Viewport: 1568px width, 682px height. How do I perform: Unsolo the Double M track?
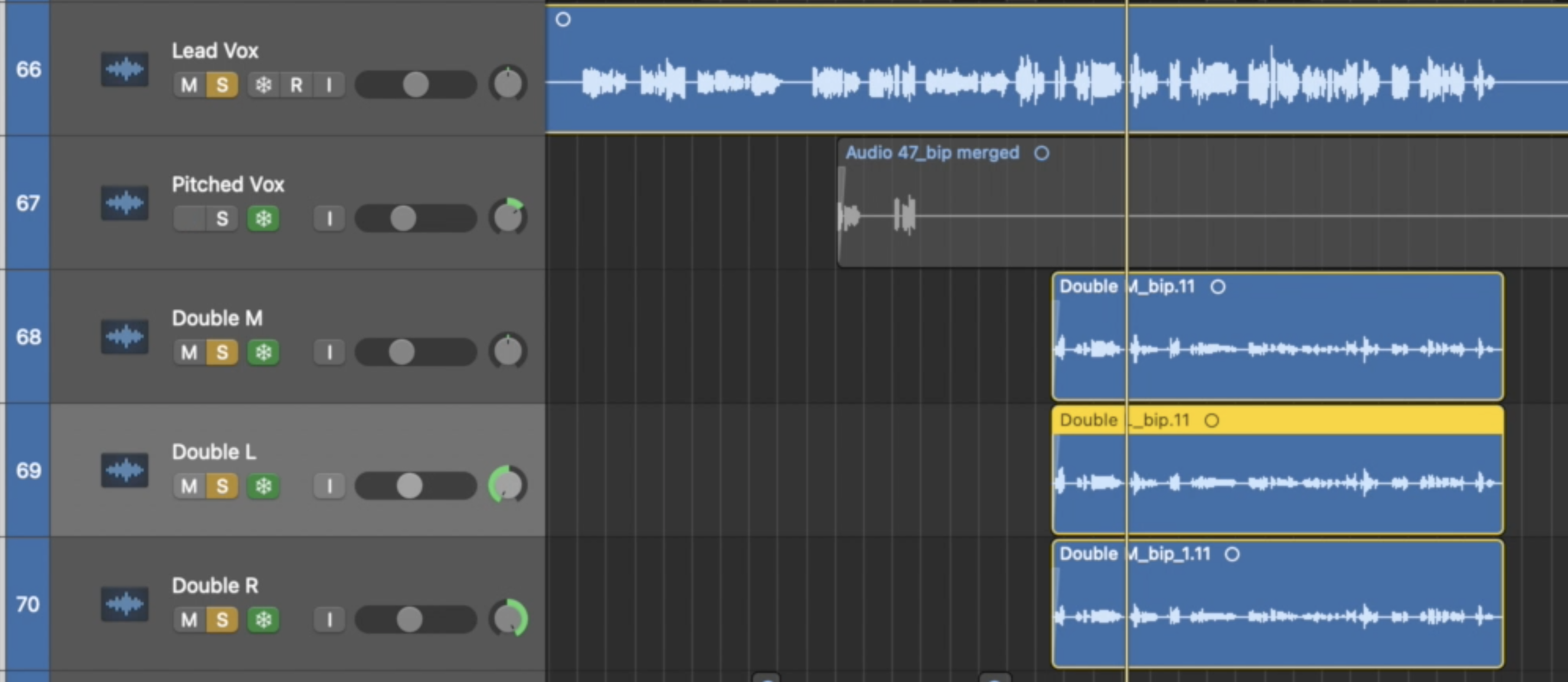click(222, 352)
